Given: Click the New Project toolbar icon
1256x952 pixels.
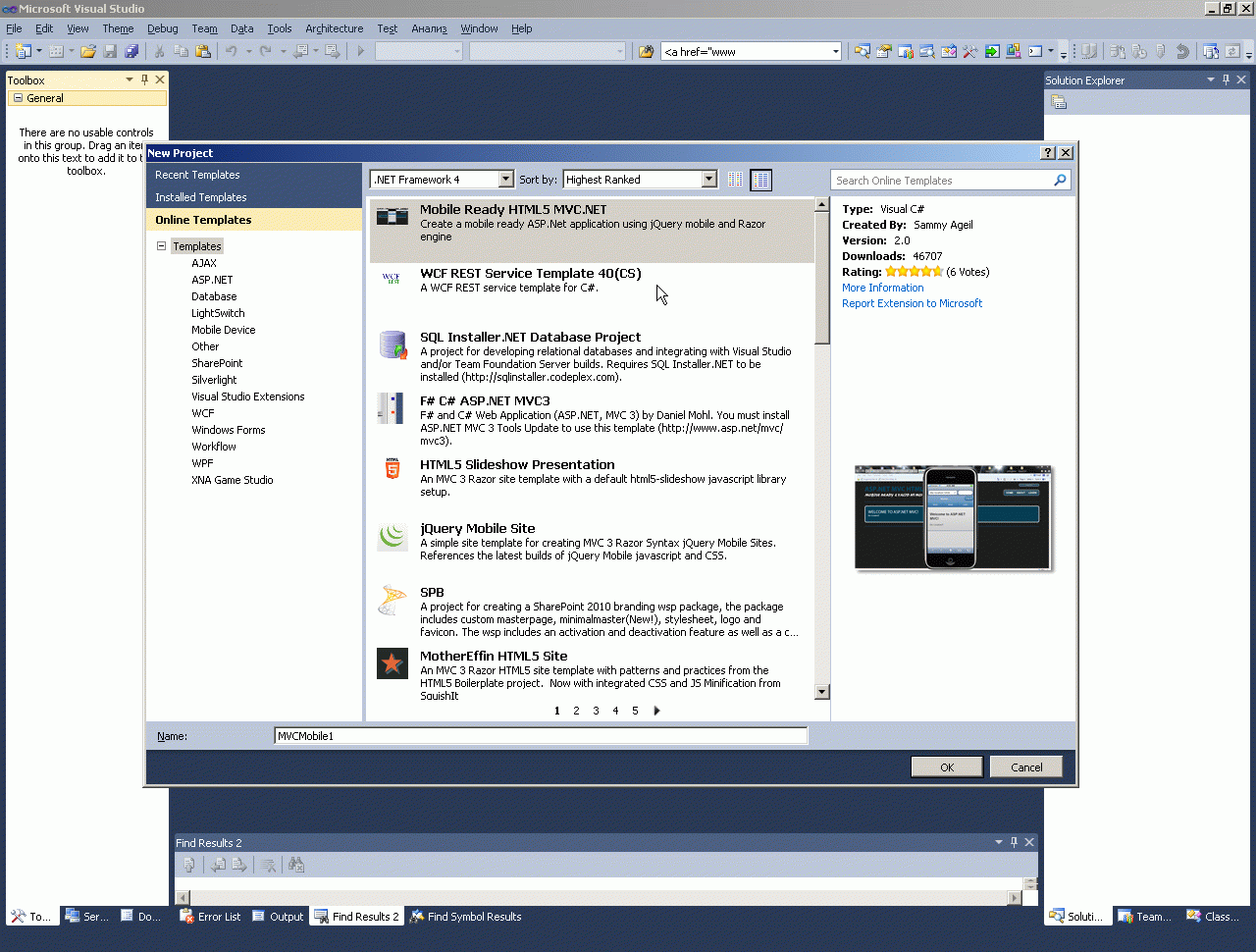Looking at the screenshot, I should (x=24, y=51).
